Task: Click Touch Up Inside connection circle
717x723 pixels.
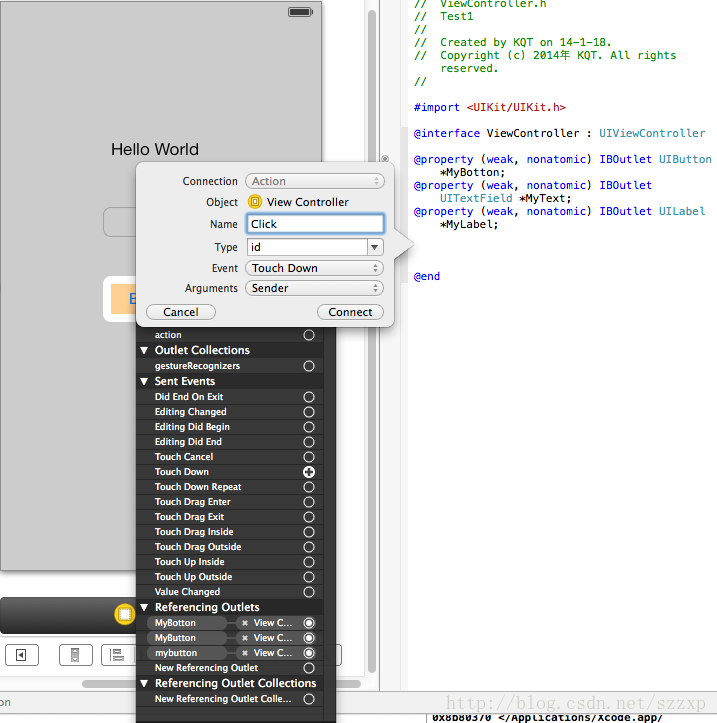Action: 309,562
